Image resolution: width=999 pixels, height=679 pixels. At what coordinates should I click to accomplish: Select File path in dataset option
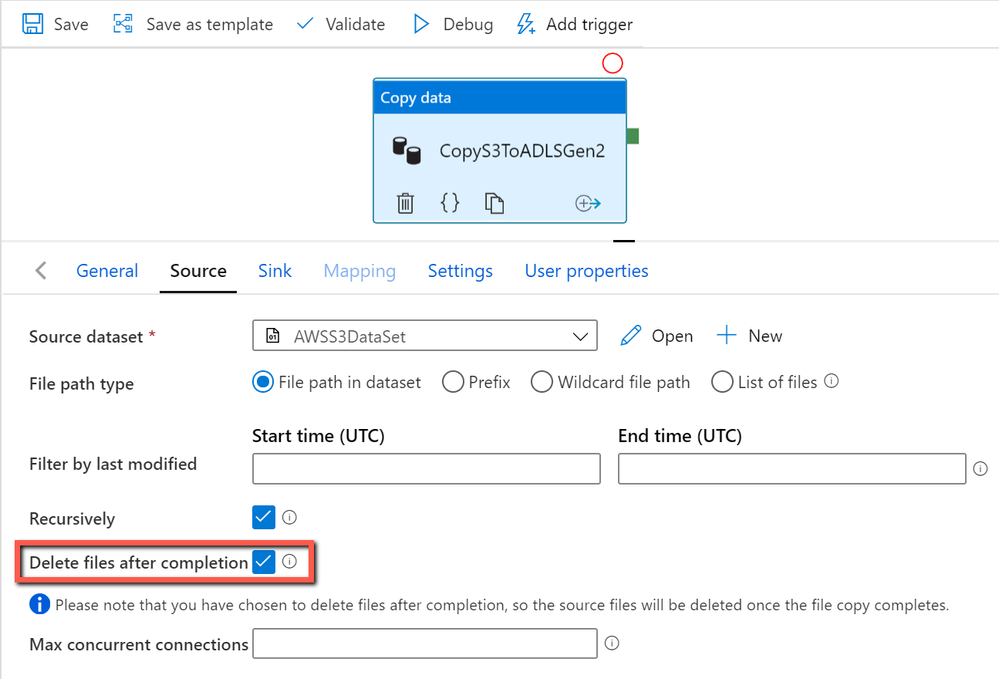263,382
